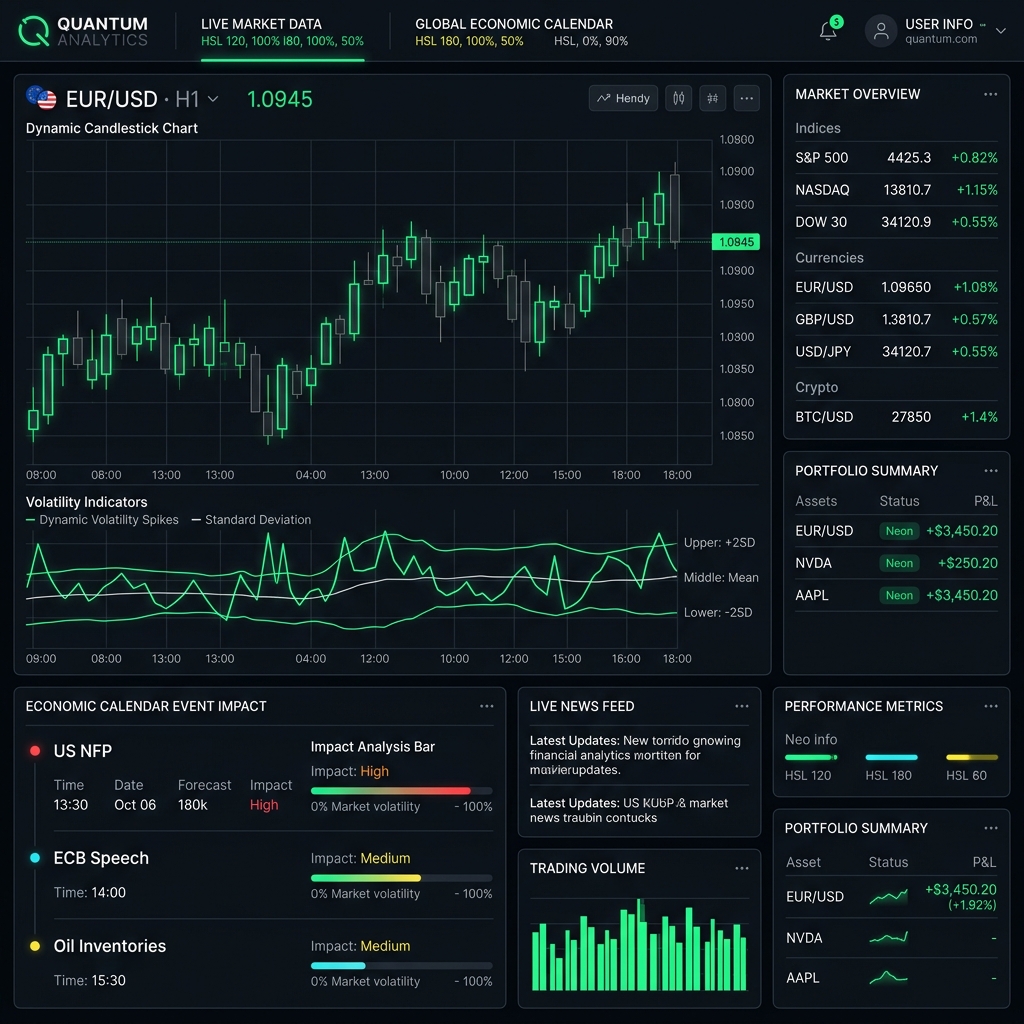Click the Lower -2SD band label
This screenshot has width=1024, height=1024.
718,613
